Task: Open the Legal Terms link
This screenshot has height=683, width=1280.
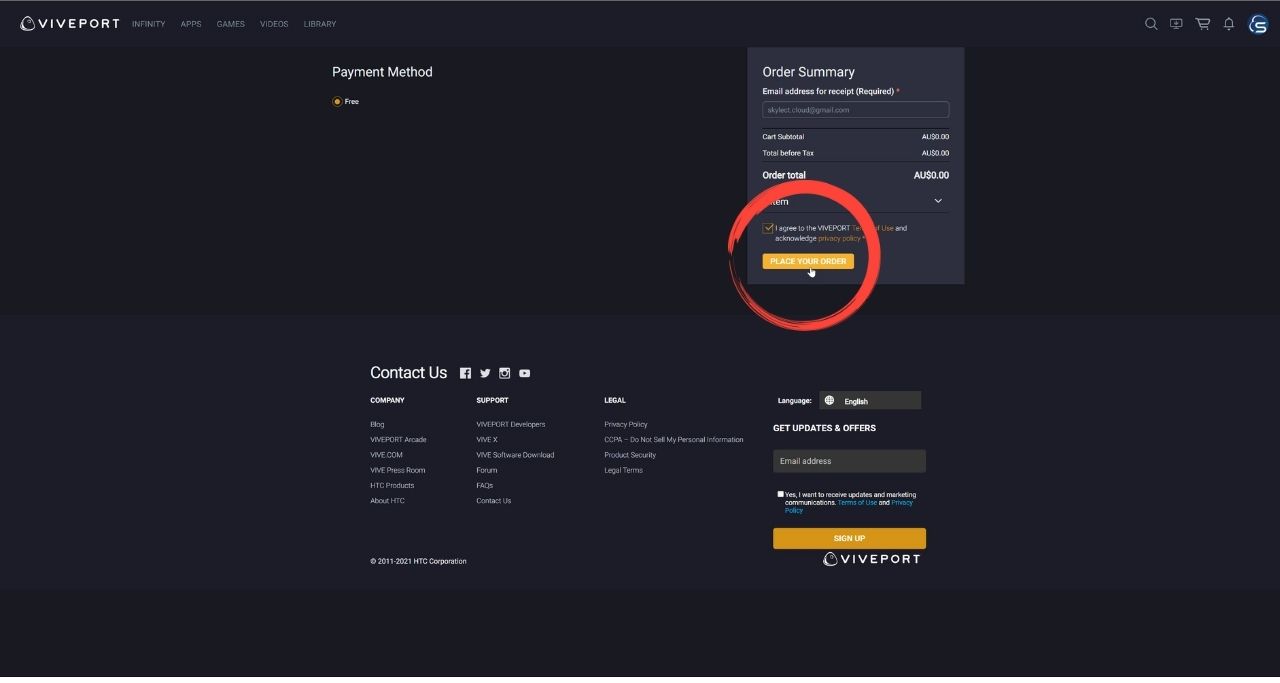Action: [623, 470]
